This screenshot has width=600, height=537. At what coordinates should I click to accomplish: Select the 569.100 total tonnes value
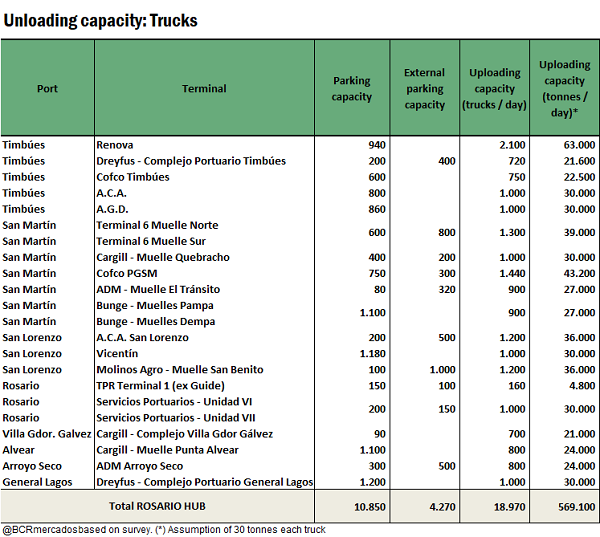coord(573,506)
